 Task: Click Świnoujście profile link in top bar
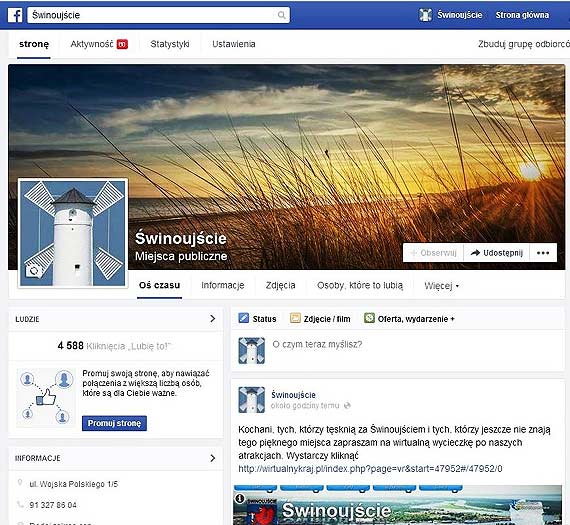tap(459, 15)
